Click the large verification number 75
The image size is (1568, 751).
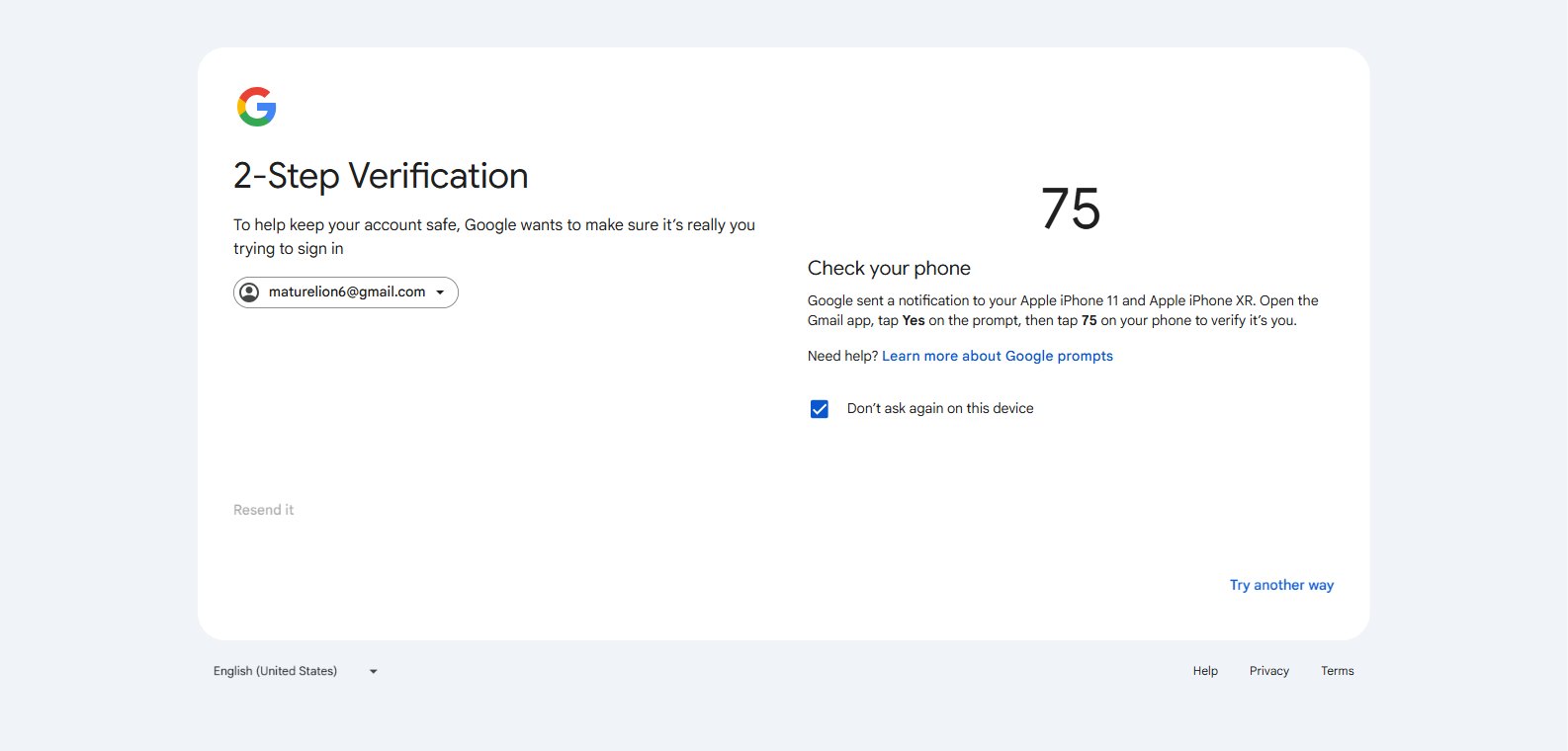pos(1071,209)
